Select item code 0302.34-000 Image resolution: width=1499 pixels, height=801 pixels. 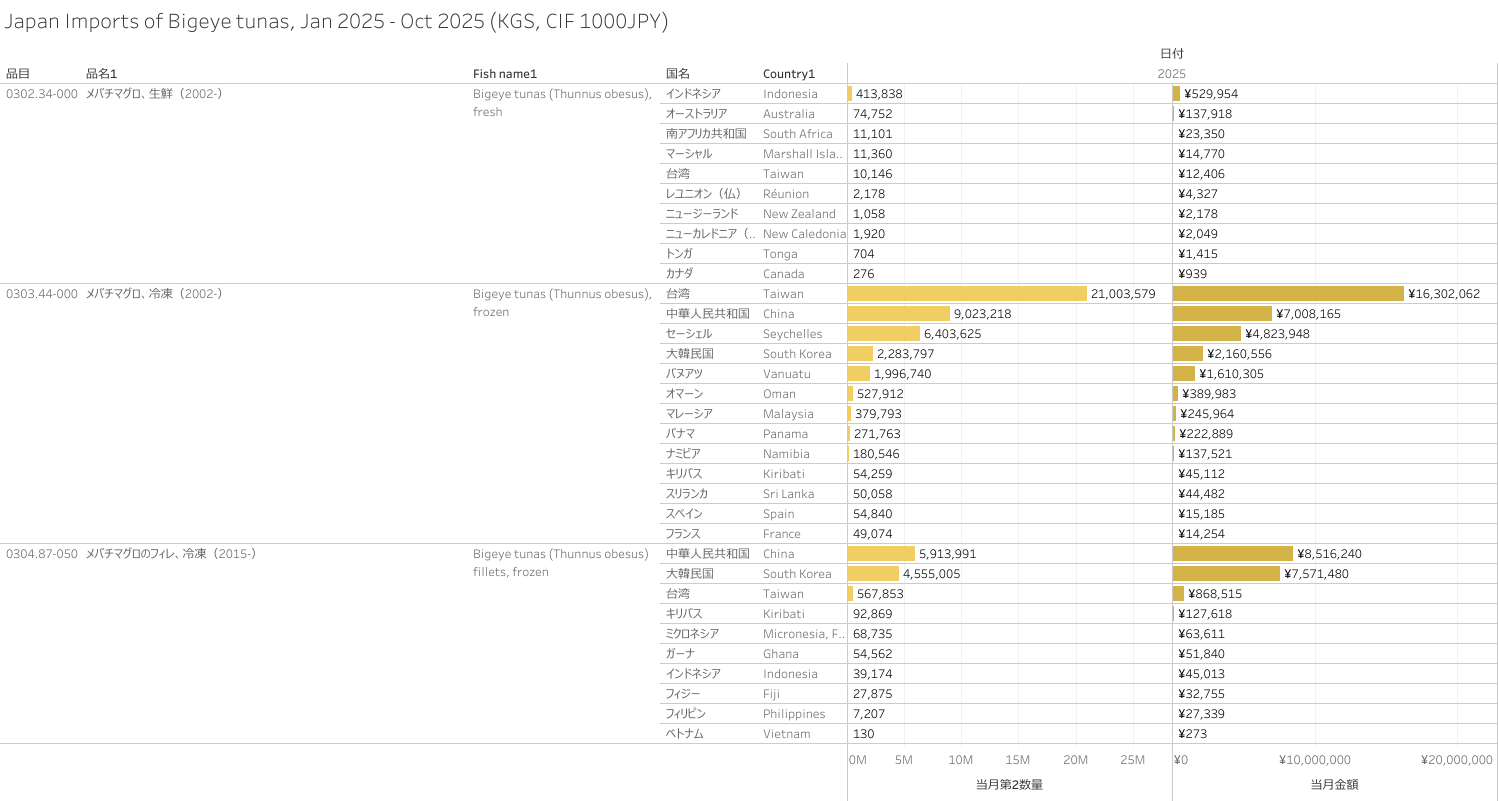click(42, 94)
